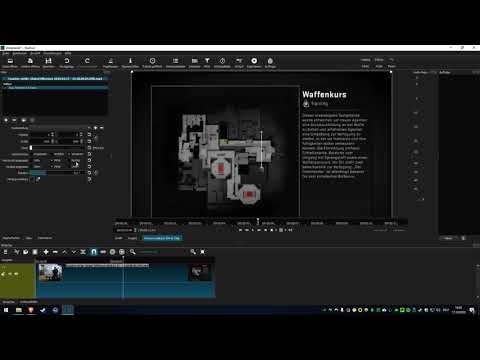The image size is (480, 360).
Task: Save preset with plus beside Voreinstellung
Action: [x=96, y=128]
